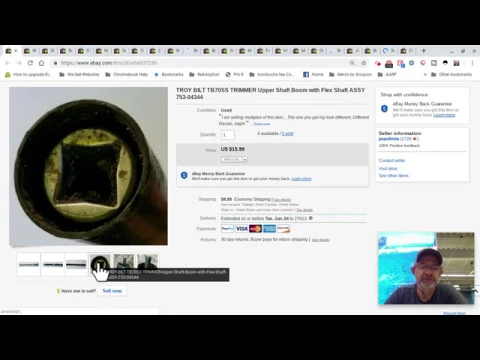Bookmark this page with the star icon
The height and width of the screenshot is (360, 480).
pos(364,63)
